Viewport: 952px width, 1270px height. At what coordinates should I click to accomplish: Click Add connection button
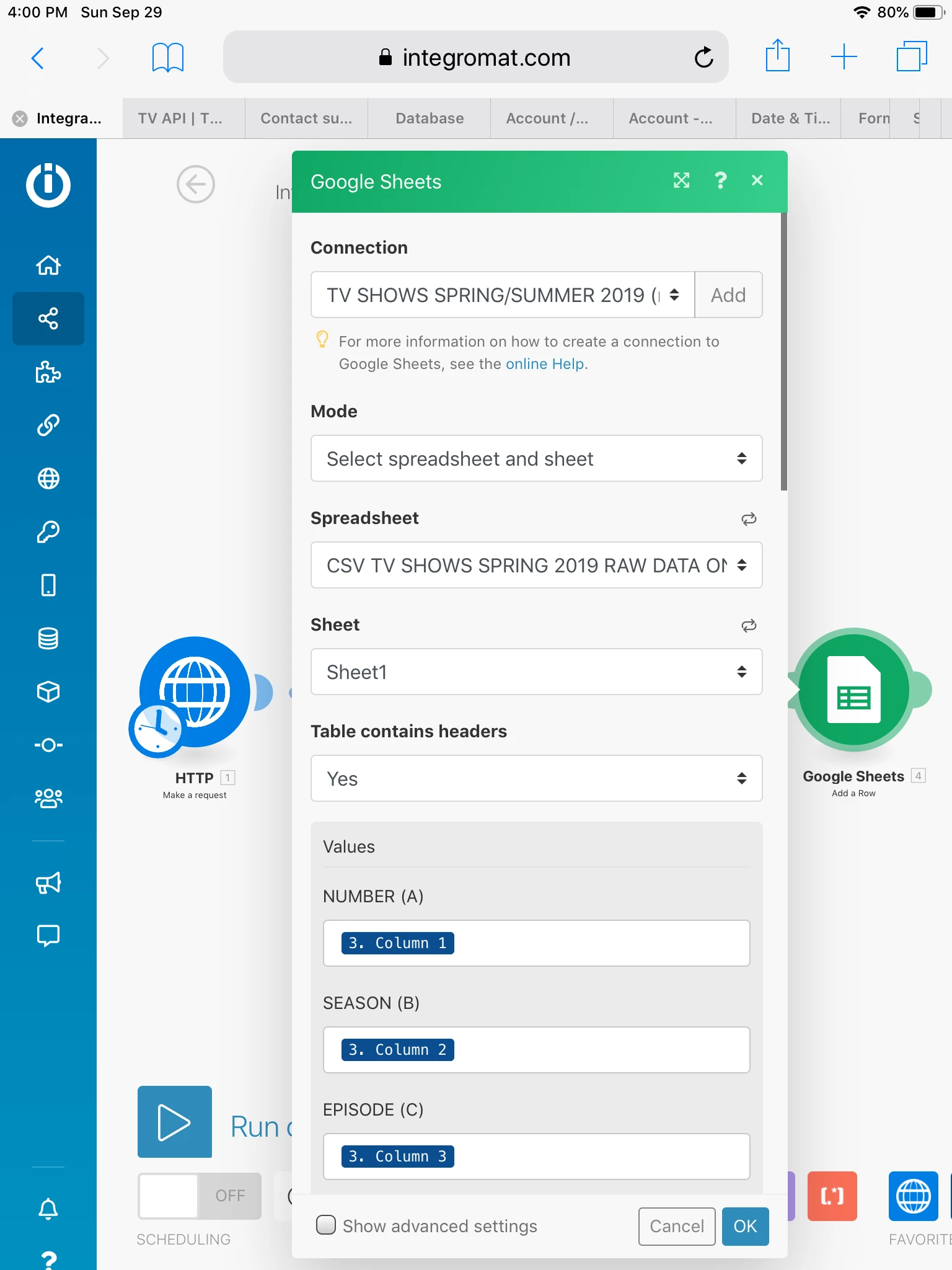coord(728,295)
